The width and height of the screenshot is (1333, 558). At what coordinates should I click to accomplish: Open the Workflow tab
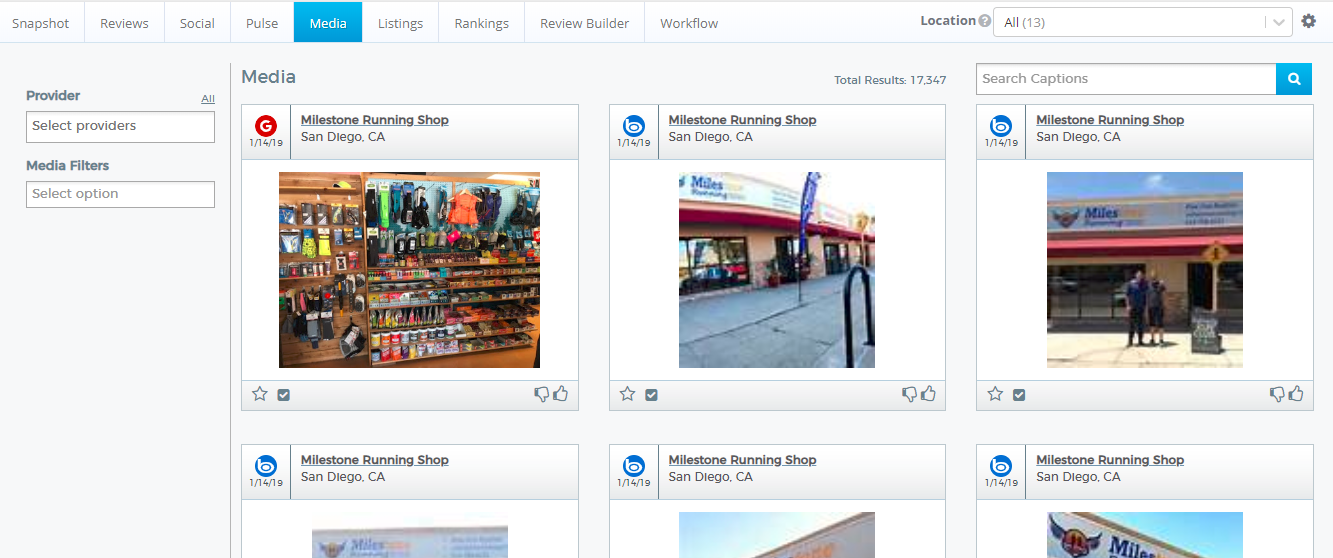click(x=689, y=23)
